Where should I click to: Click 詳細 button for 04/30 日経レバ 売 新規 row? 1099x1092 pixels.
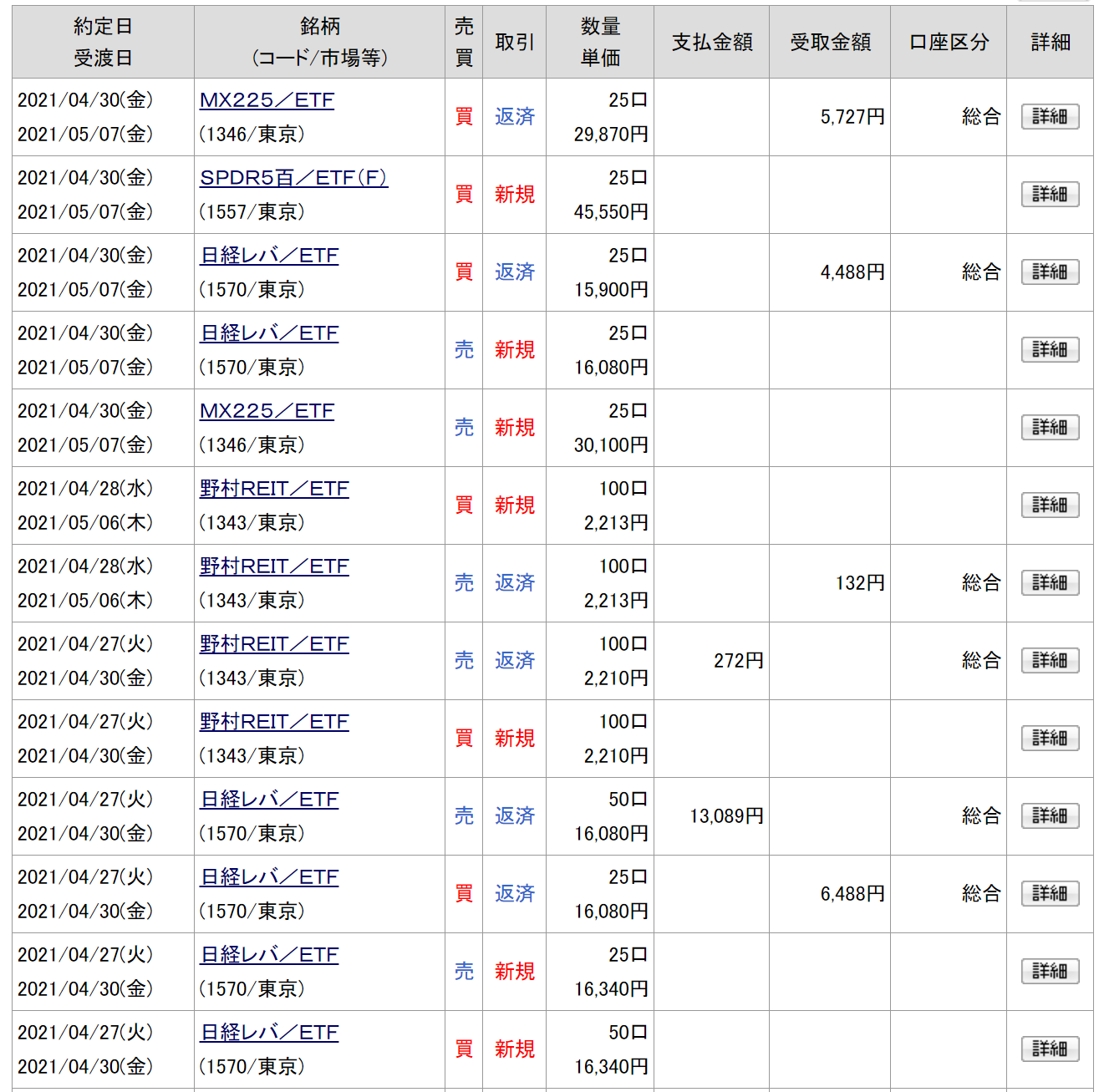(x=1050, y=350)
